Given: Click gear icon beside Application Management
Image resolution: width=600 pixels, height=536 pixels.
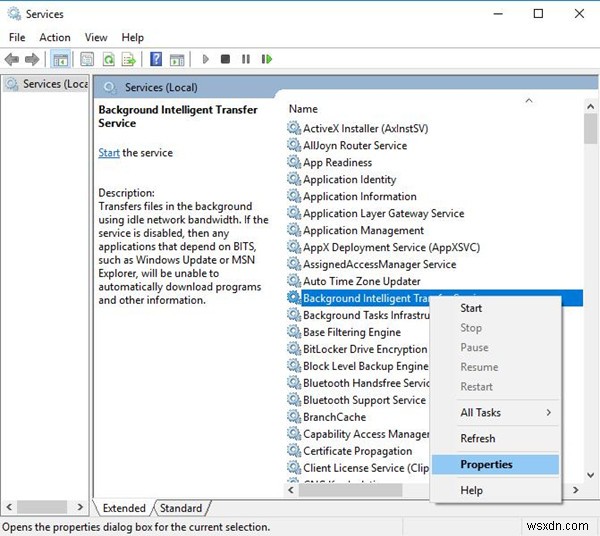Looking at the screenshot, I should point(294,230).
